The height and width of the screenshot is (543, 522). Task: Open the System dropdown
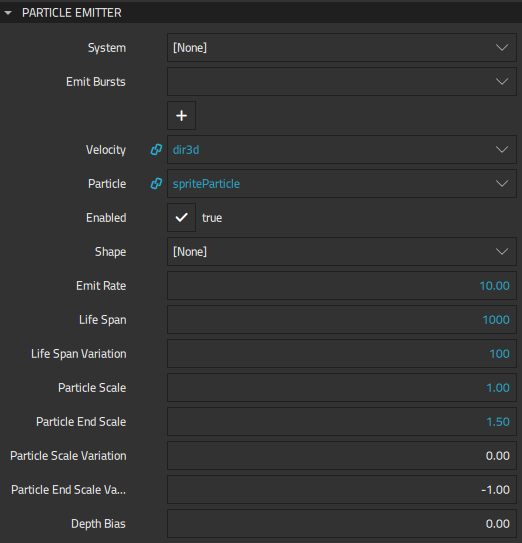coord(342,47)
